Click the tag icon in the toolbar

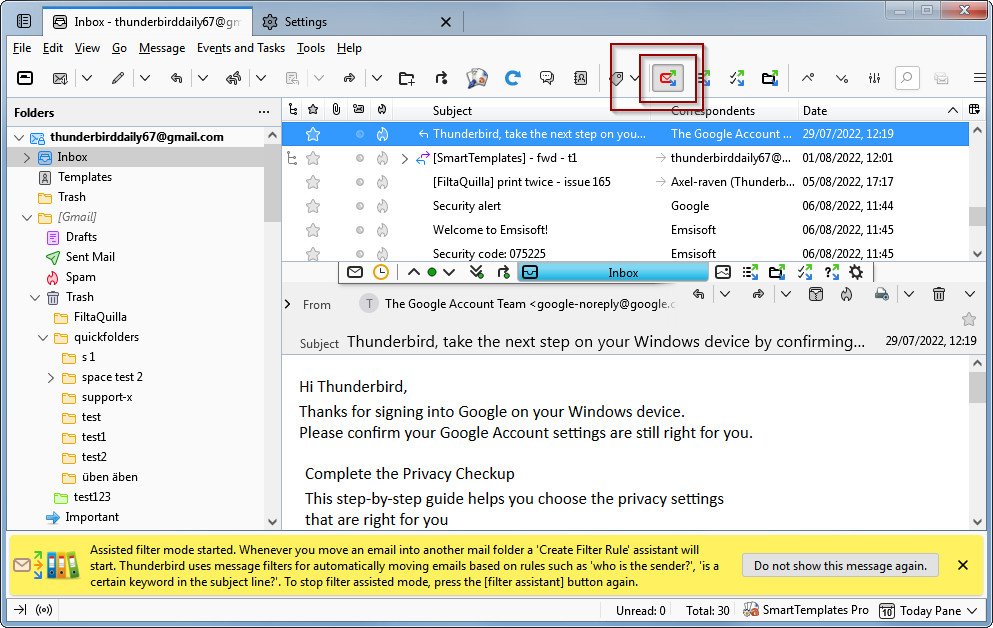pyautogui.click(x=616, y=78)
